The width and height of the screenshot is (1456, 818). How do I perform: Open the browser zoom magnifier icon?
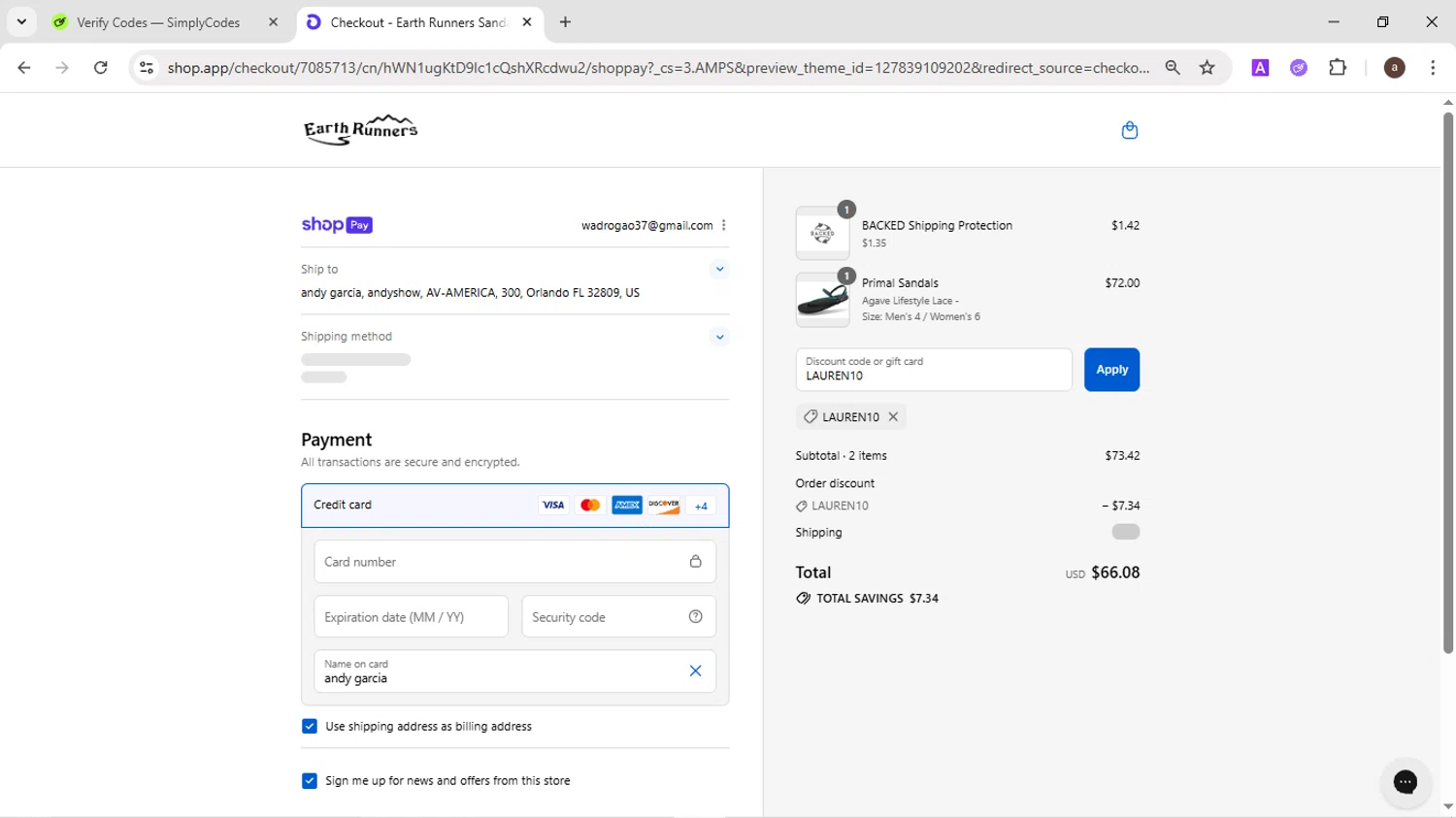coord(1173,68)
